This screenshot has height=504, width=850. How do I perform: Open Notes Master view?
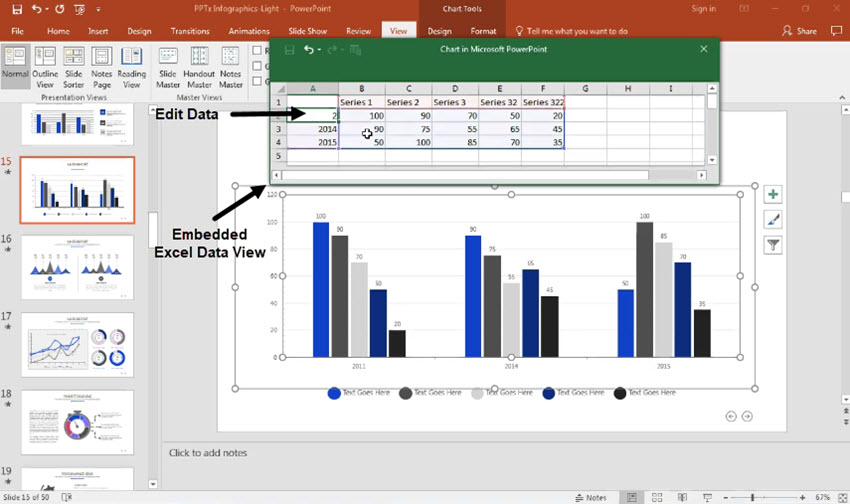click(230, 68)
